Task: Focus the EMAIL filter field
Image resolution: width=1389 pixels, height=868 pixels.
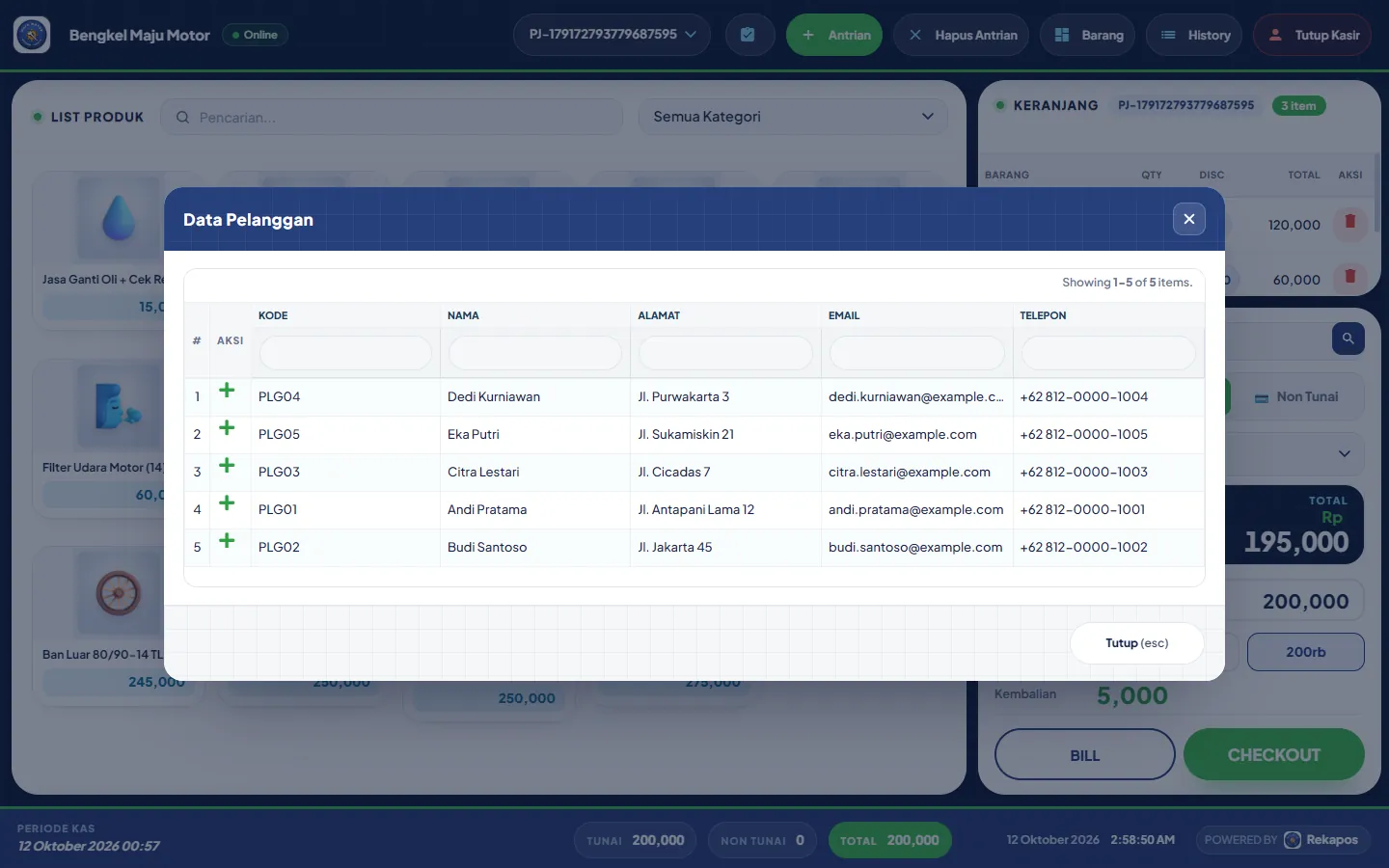Action: pyautogui.click(x=917, y=353)
